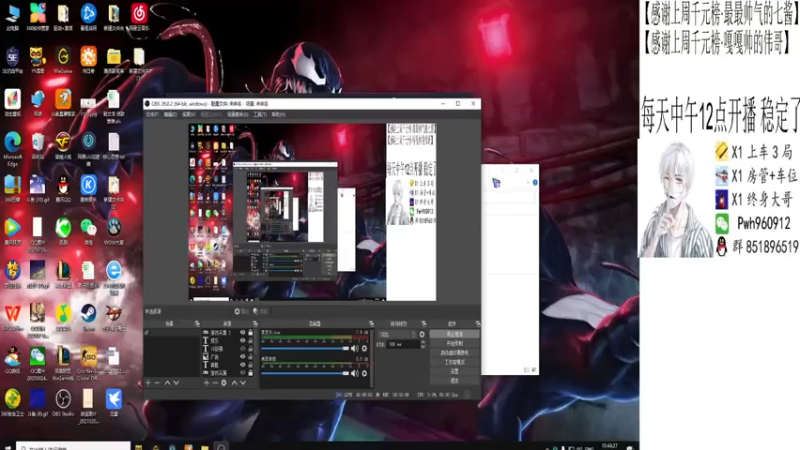
Task: Toggle lock on bottom 显示器采集 source
Action: coord(250,373)
